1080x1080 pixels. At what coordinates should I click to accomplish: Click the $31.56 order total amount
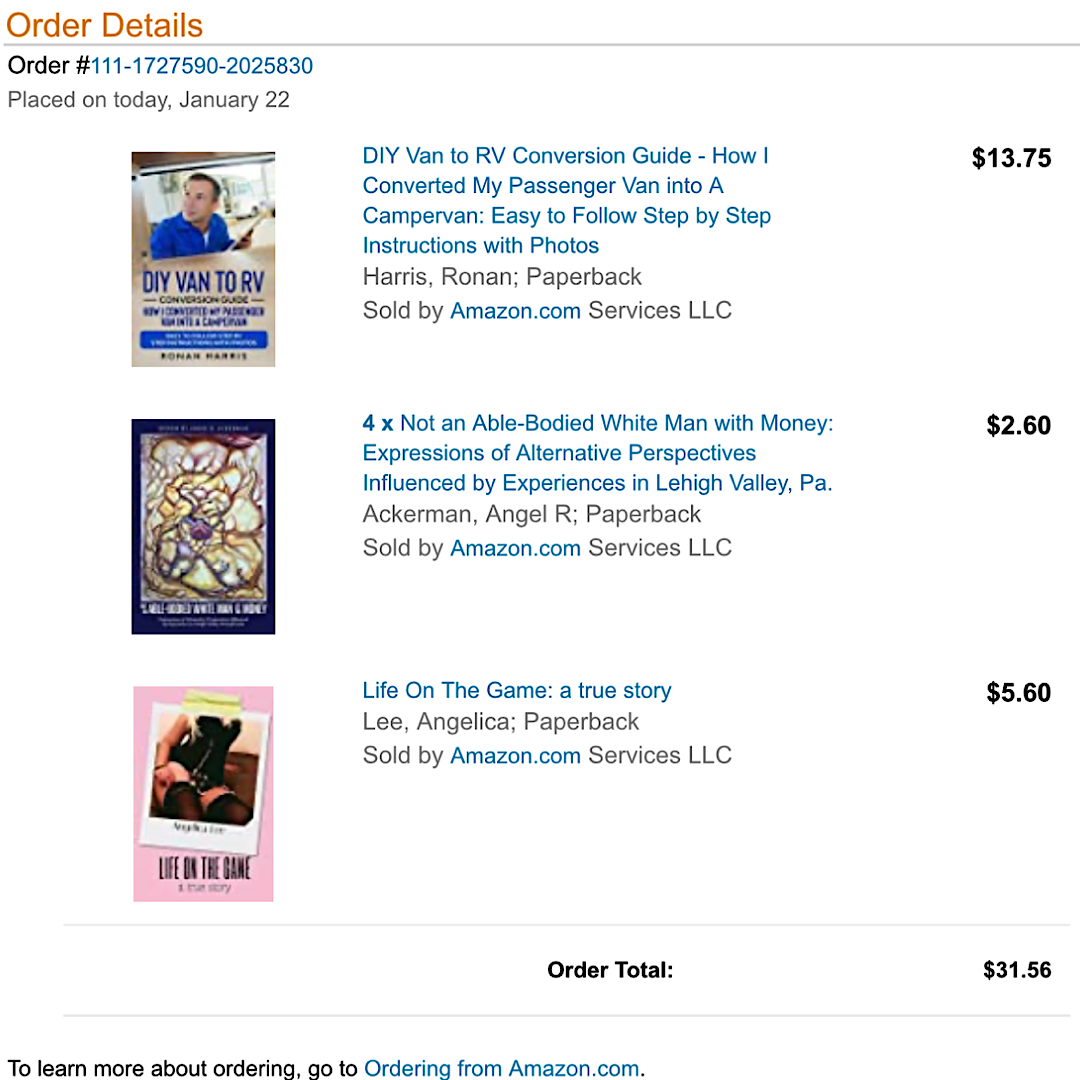coord(1017,970)
